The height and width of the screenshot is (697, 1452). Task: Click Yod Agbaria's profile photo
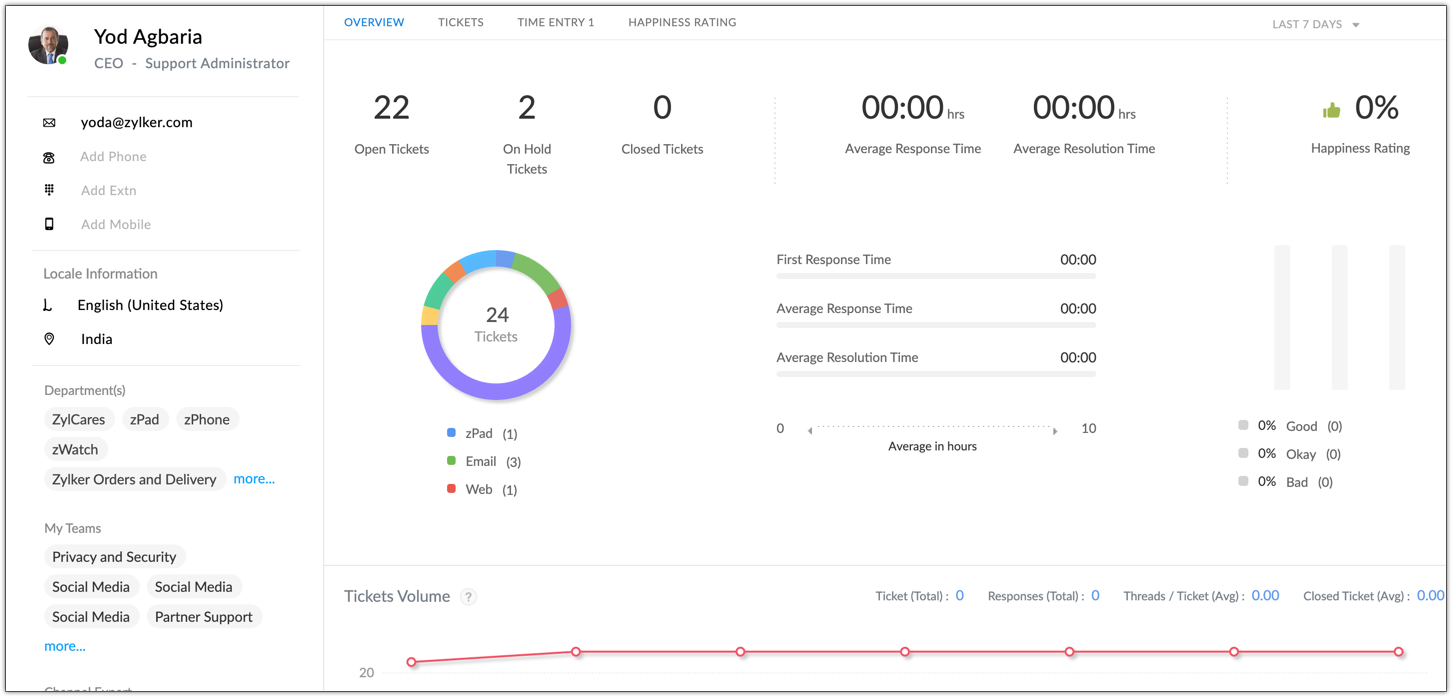click(x=48, y=47)
